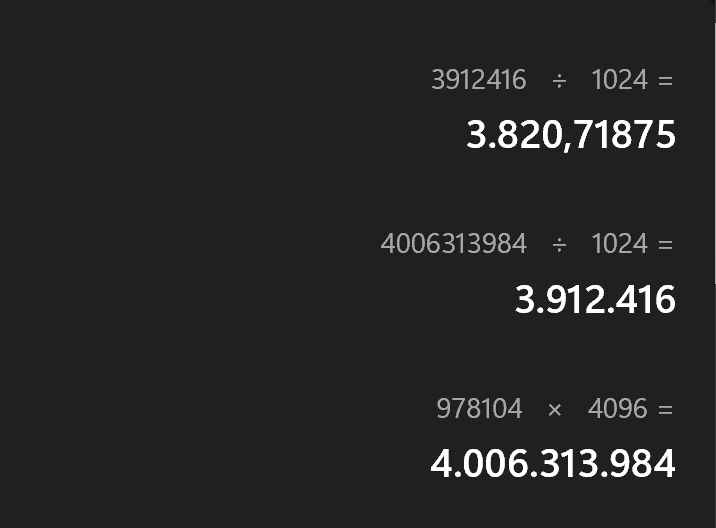Select the history result 4.006.313.984
The image size is (716, 528).
(x=553, y=464)
